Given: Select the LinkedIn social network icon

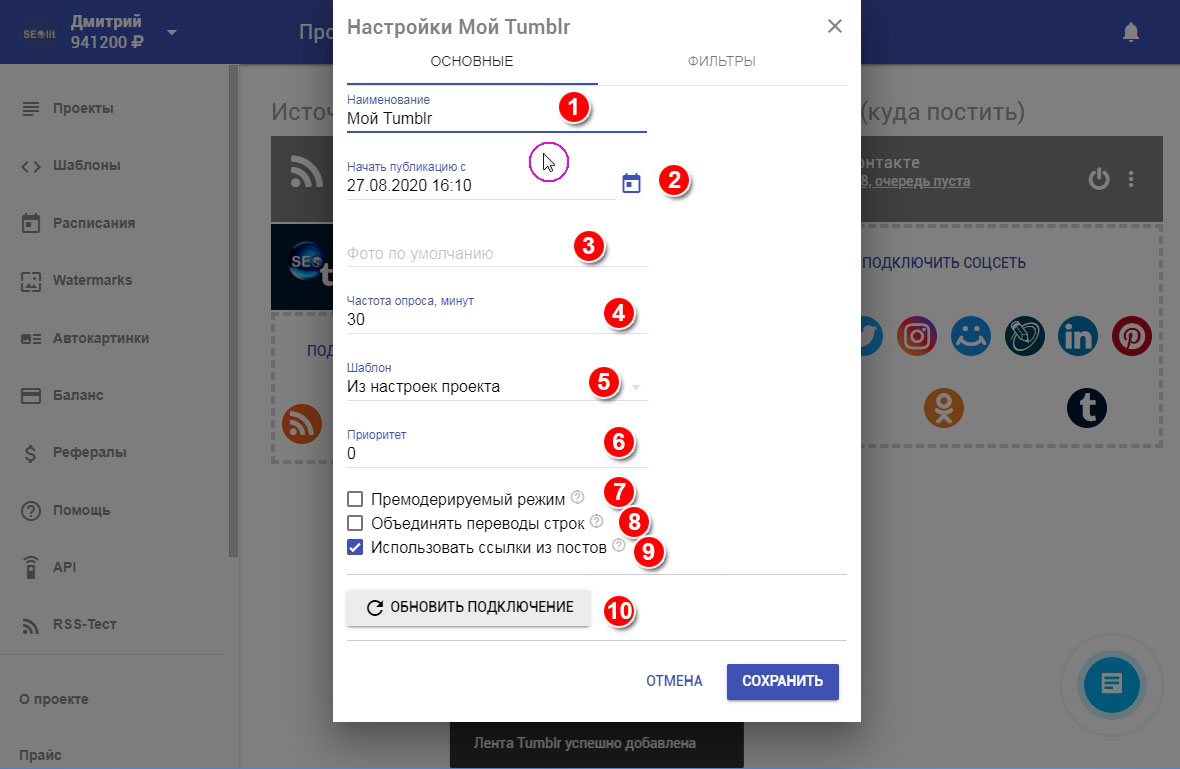Looking at the screenshot, I should tap(1078, 337).
